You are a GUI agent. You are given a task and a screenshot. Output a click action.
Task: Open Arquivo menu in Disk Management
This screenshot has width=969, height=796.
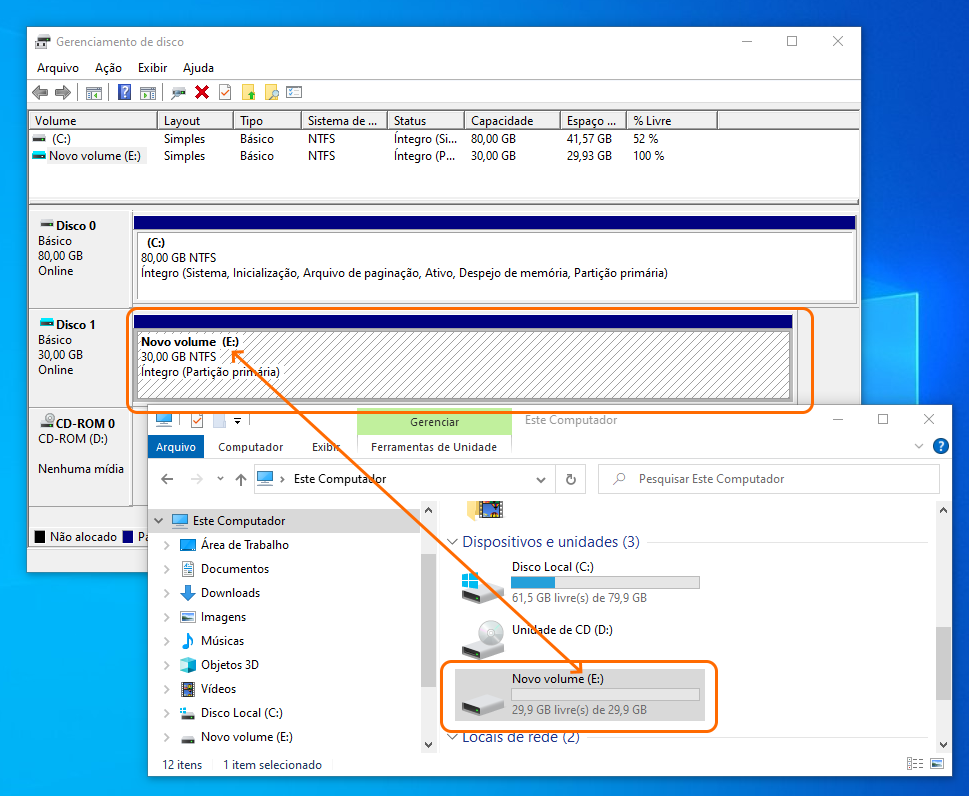click(x=58, y=68)
